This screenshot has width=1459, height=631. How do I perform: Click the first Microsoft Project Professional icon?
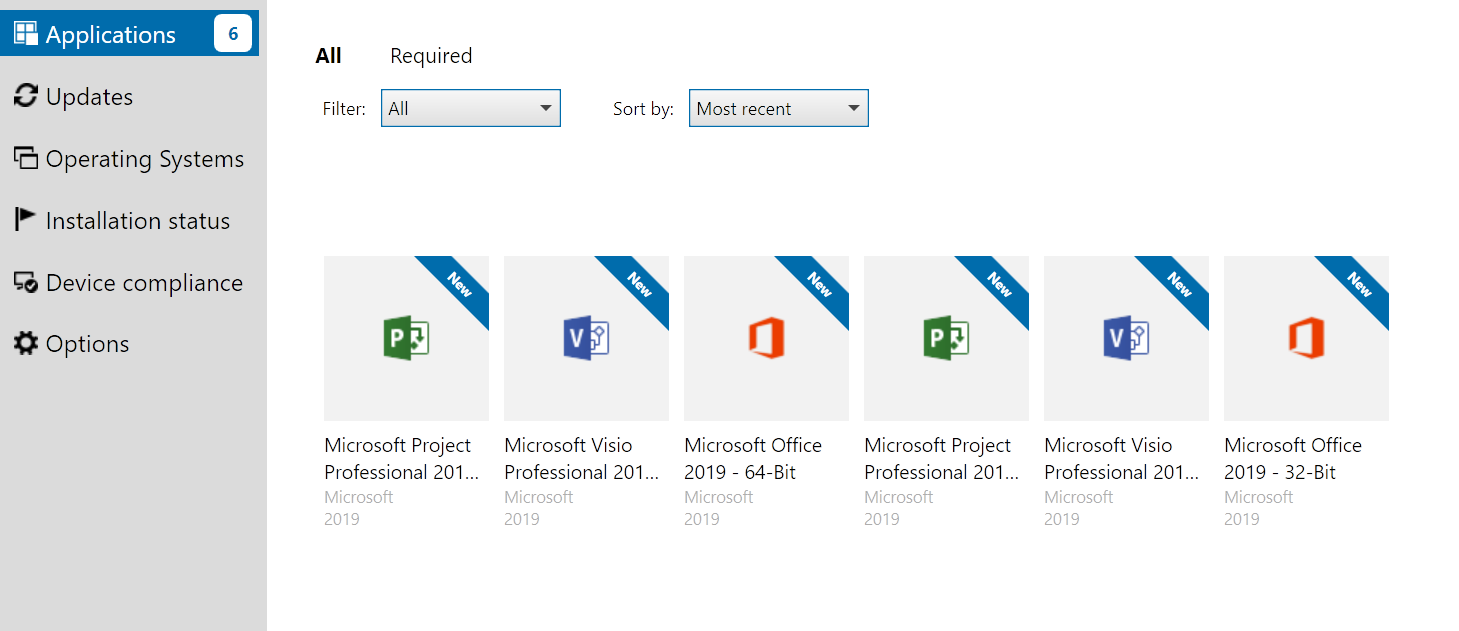pos(406,338)
